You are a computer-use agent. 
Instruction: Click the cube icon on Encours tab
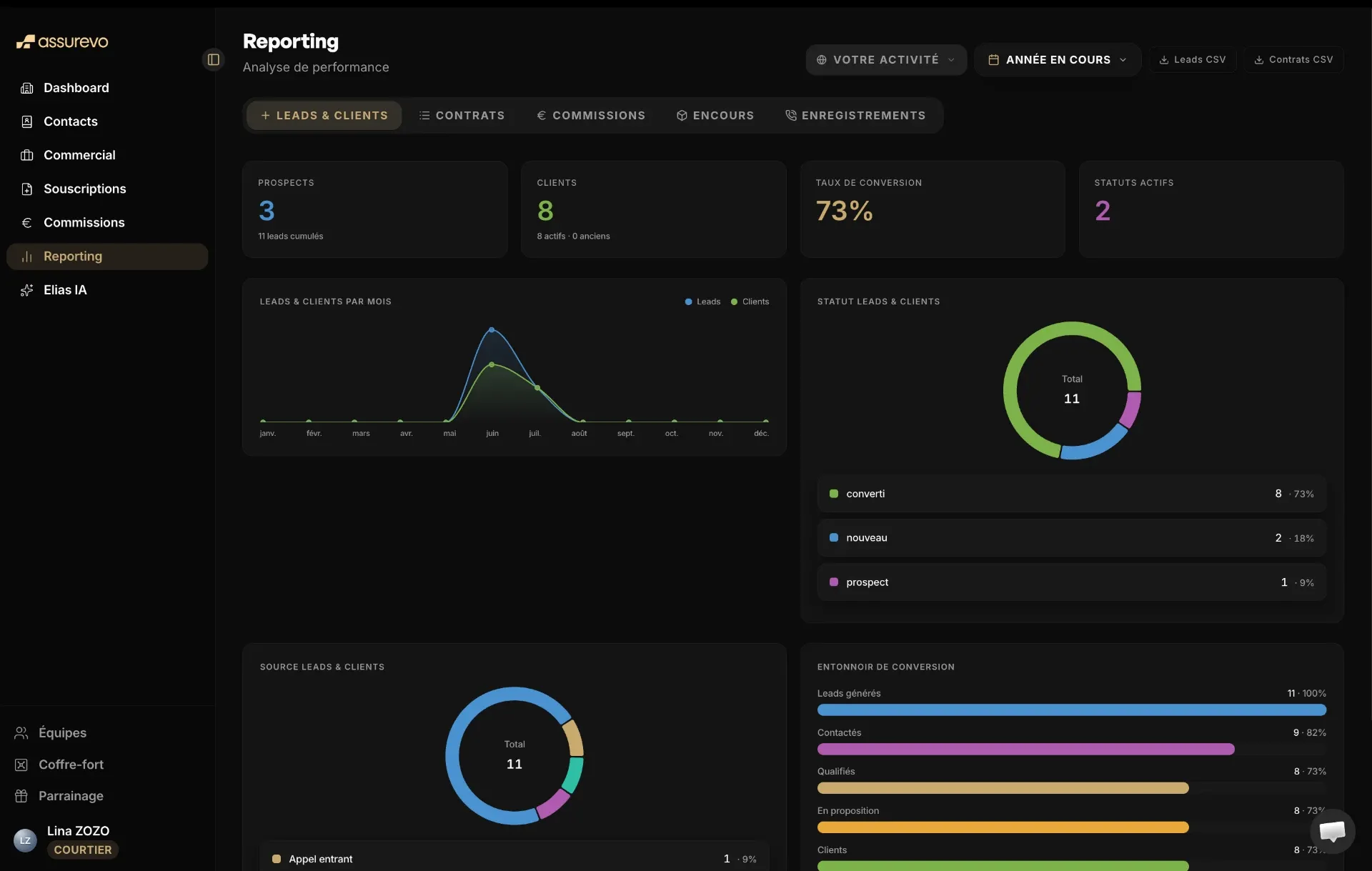[x=682, y=115]
